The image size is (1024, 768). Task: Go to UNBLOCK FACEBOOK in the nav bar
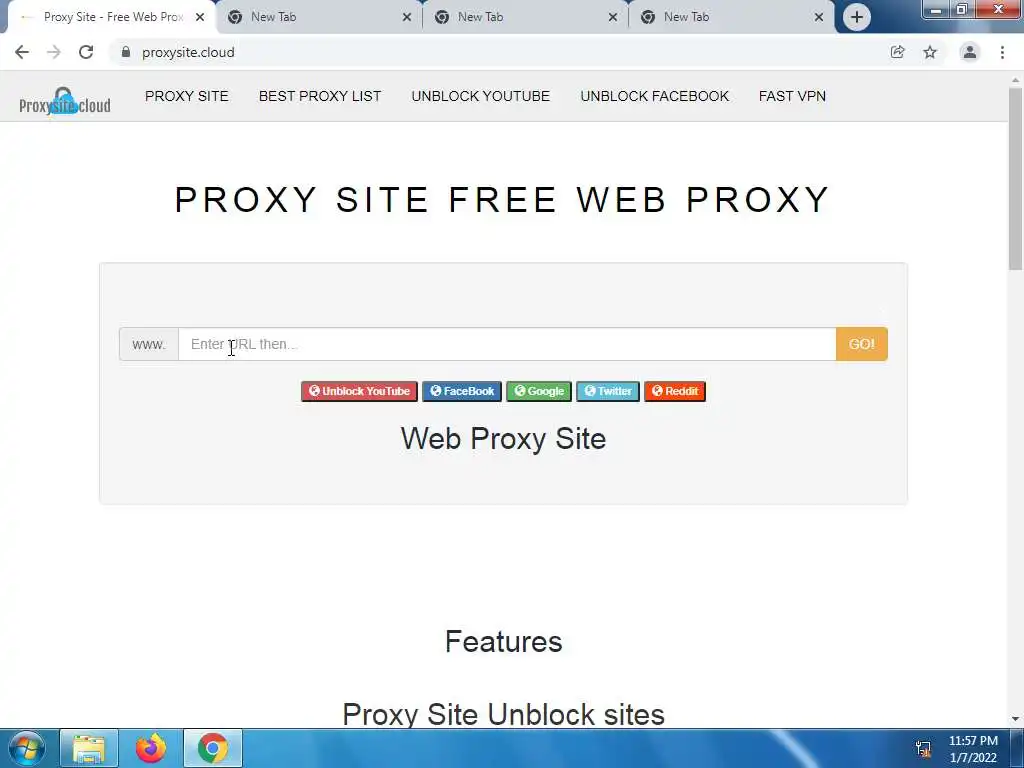click(654, 96)
